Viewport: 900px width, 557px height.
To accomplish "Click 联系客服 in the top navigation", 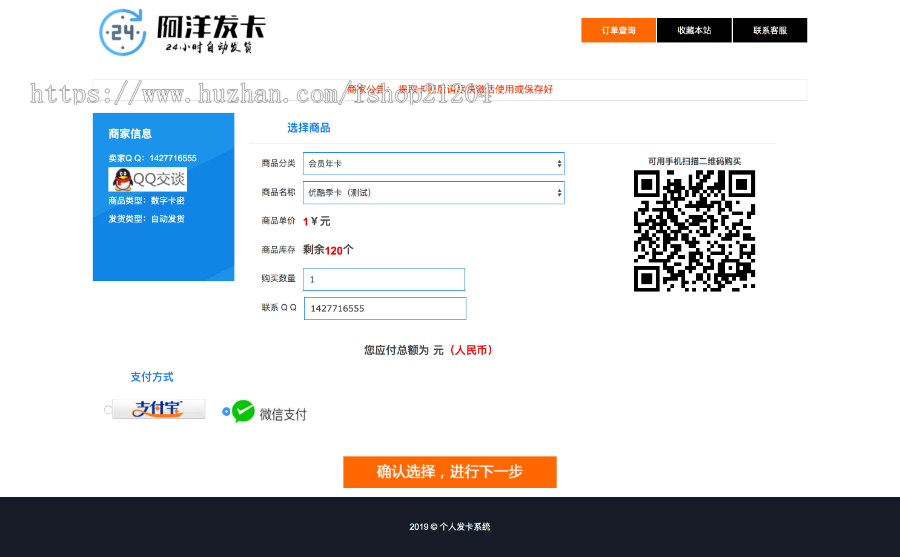I will tap(770, 30).
